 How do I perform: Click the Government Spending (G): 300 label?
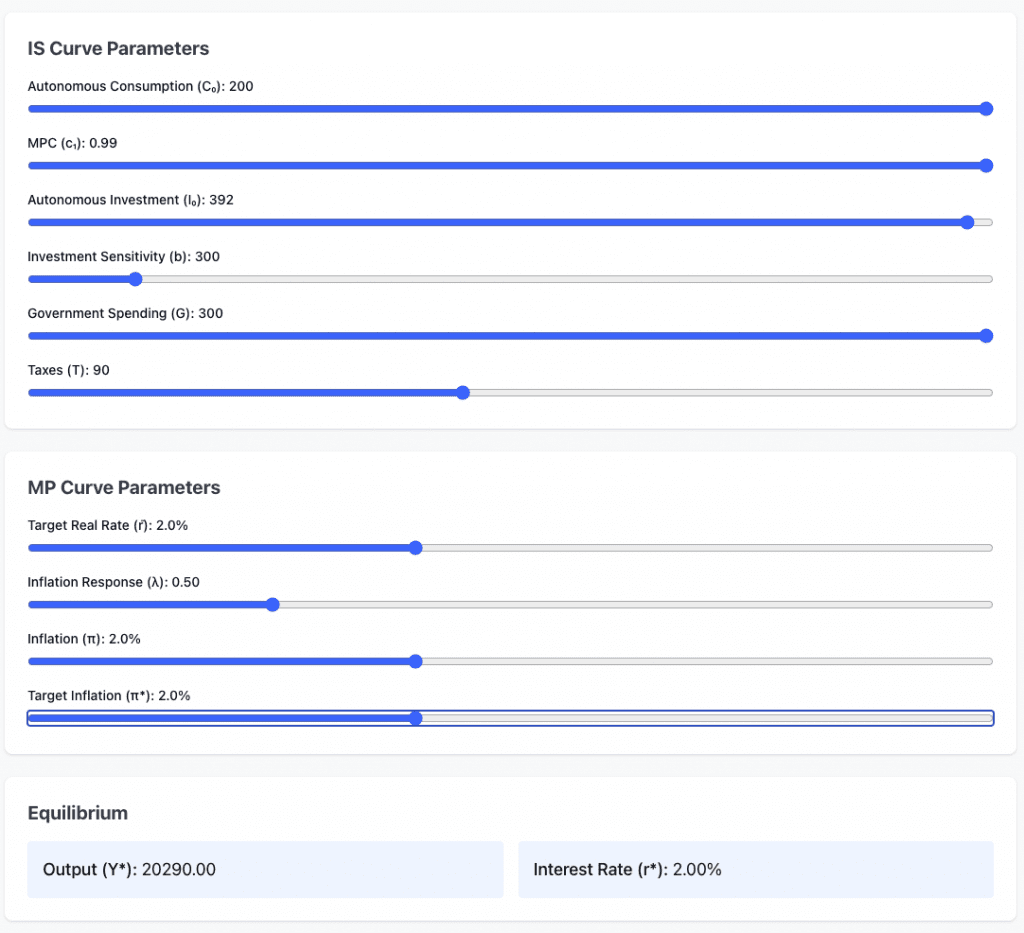pos(125,313)
